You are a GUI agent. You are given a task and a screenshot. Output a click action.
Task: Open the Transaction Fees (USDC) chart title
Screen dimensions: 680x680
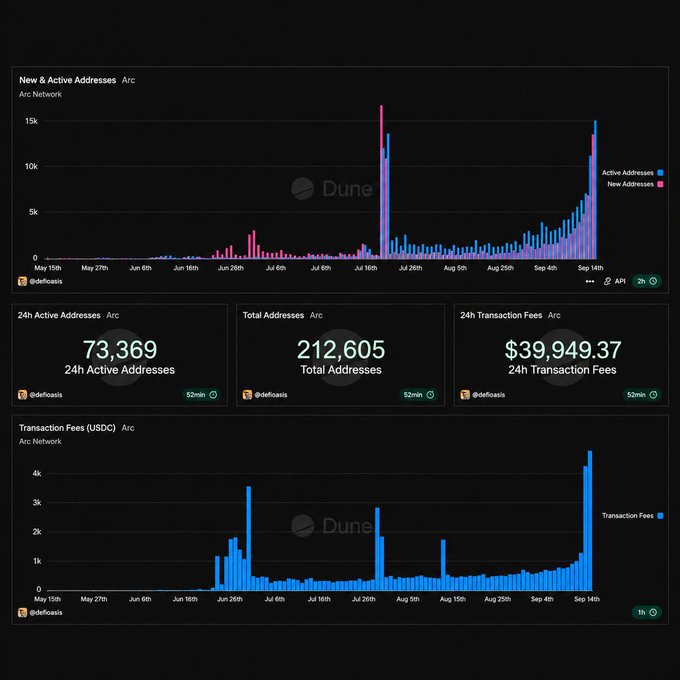67,428
